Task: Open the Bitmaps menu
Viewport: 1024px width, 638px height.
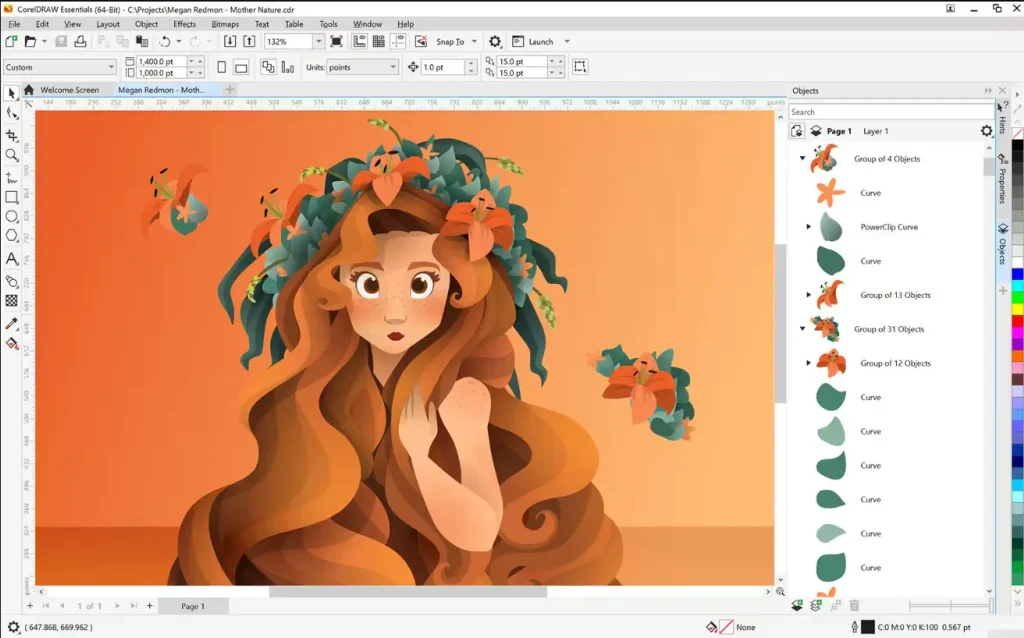Action: 225,24
